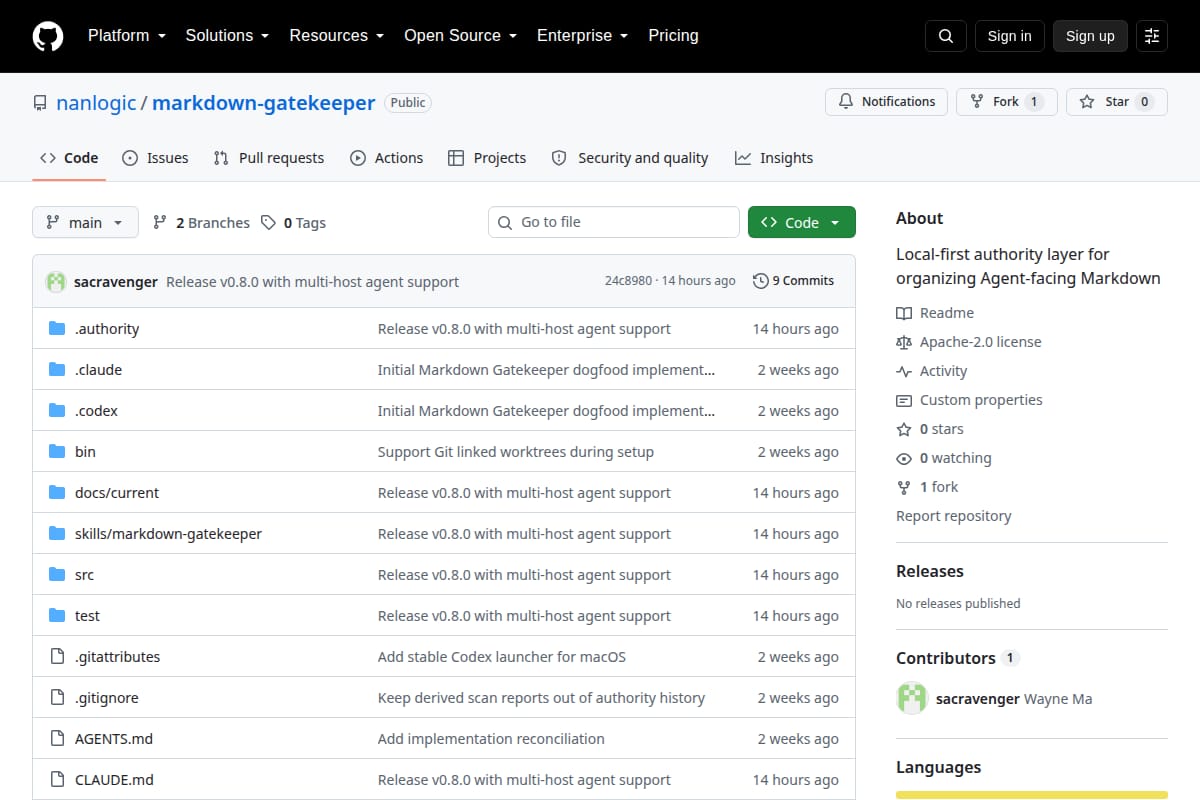
Task: Click the AGENTS.md file icon
Action: click(57, 739)
